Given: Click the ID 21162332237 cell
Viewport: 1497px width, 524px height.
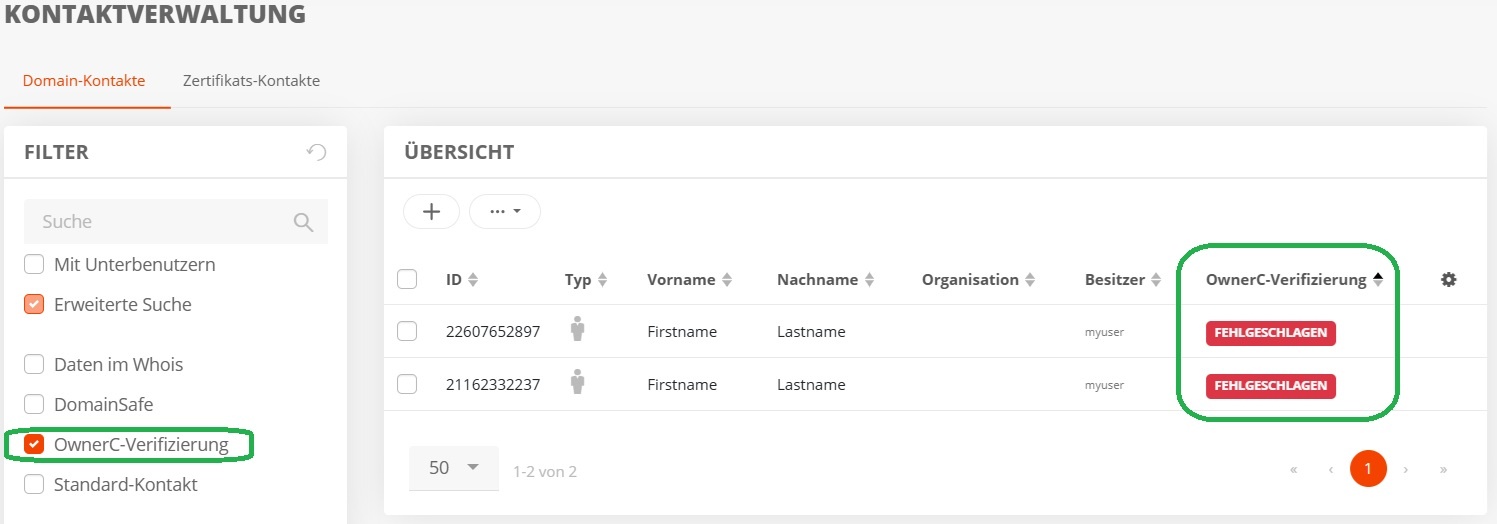Looking at the screenshot, I should (x=493, y=385).
